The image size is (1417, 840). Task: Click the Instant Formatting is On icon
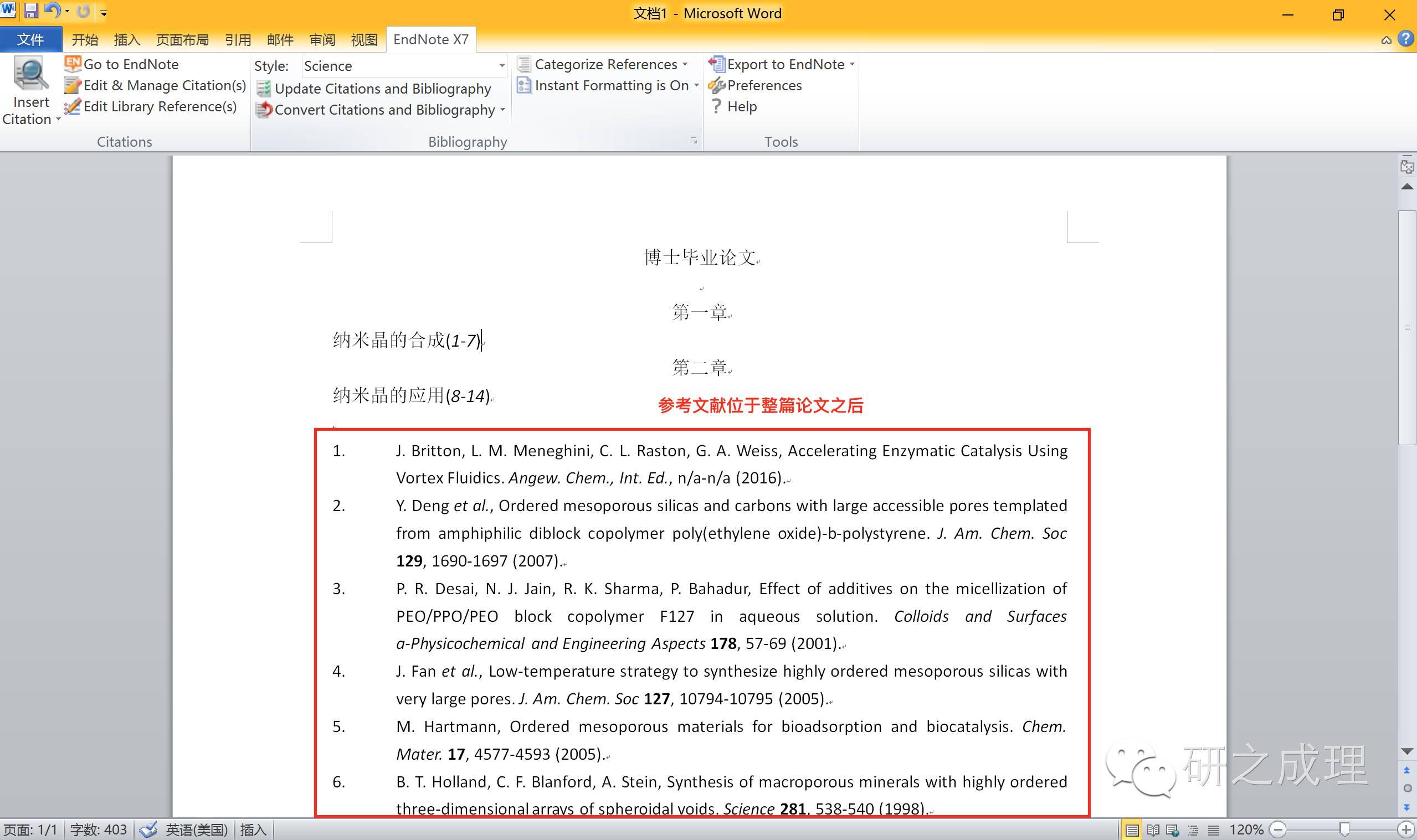[523, 85]
